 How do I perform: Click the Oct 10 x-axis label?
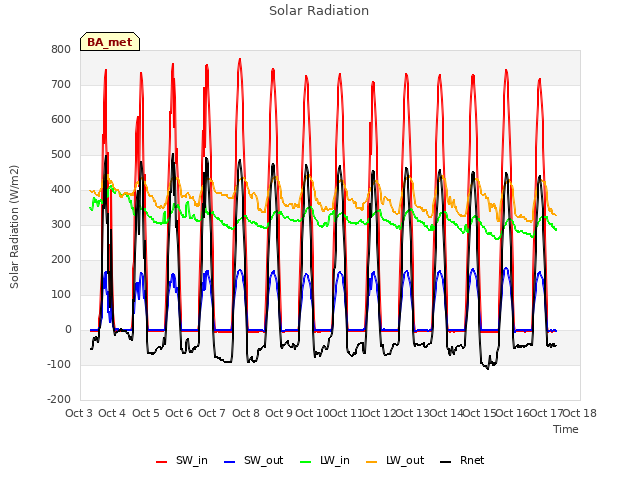click(x=312, y=413)
